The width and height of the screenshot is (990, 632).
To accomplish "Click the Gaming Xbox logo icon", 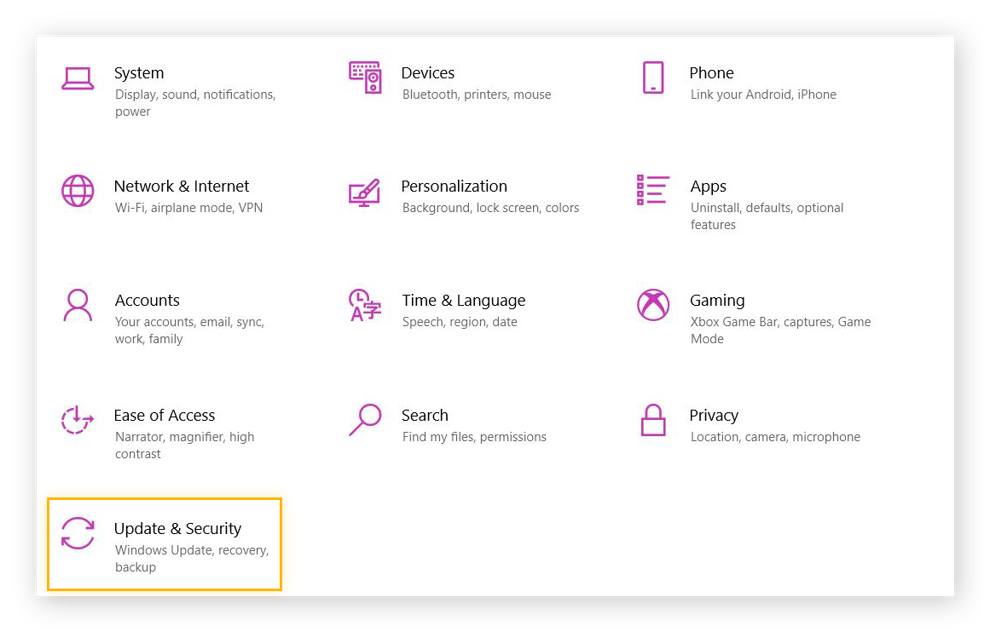I will pyautogui.click(x=653, y=305).
